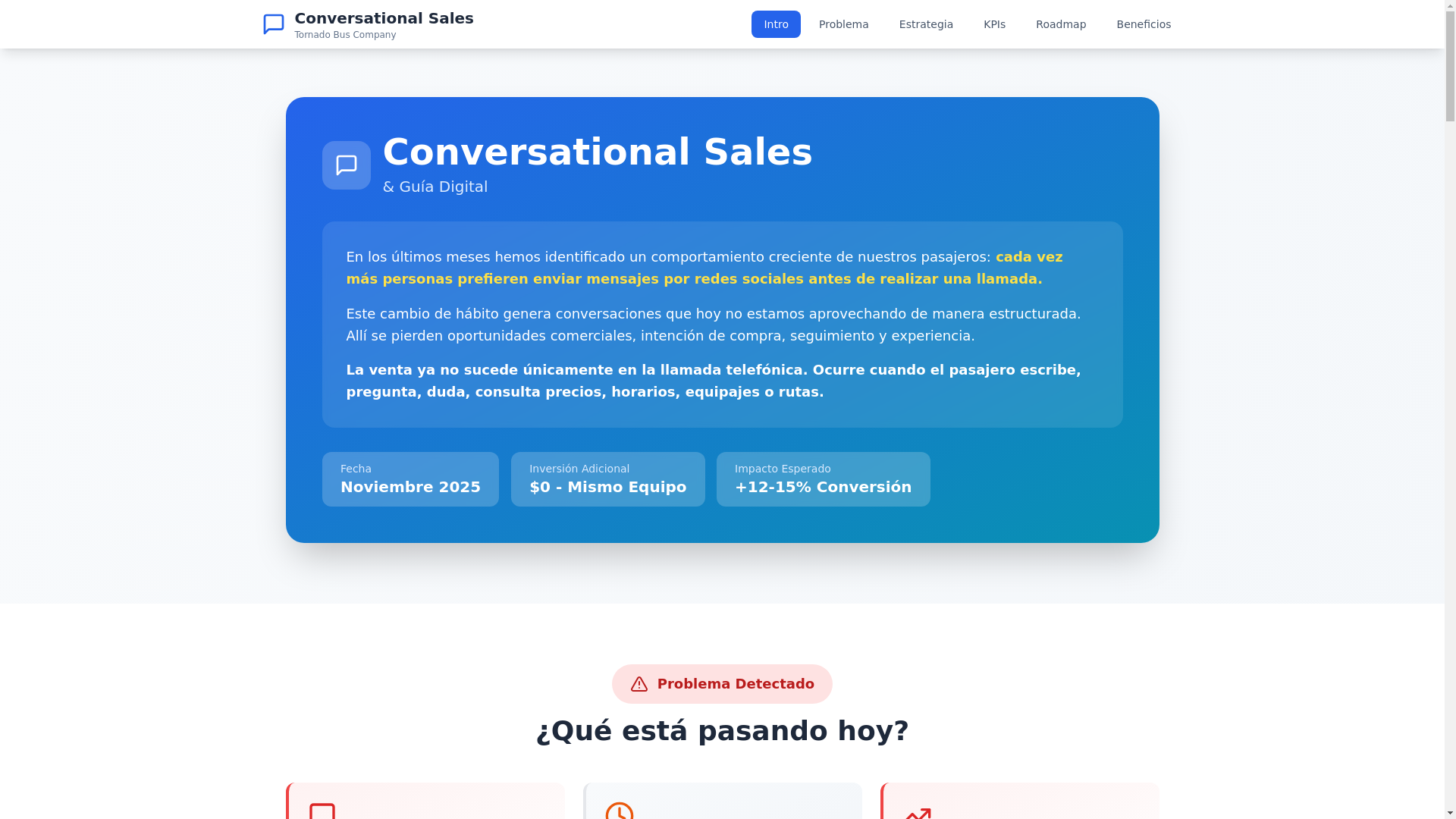This screenshot has height=819, width=1456.
Task: Jump to Beneficios section
Action: [1143, 24]
